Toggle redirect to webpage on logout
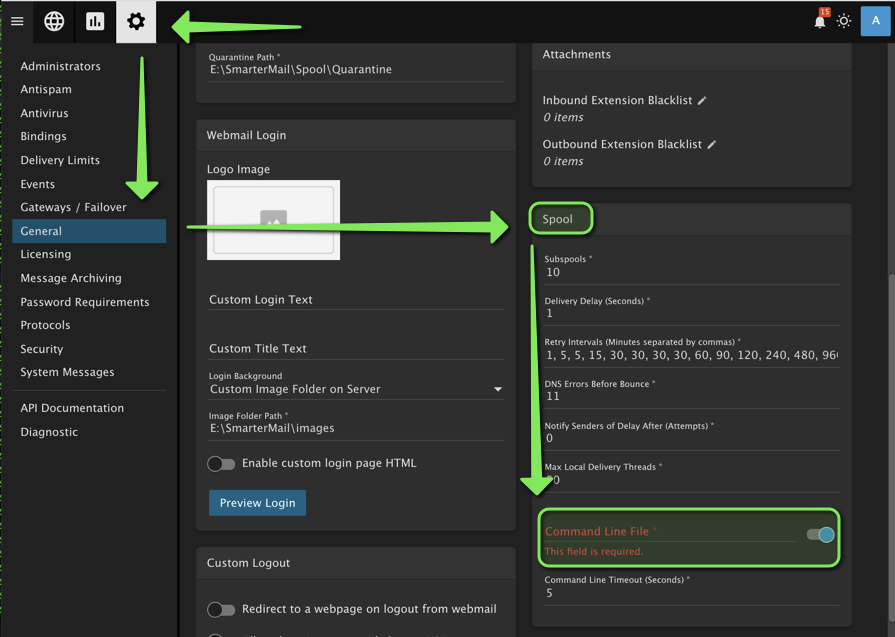The width and height of the screenshot is (895, 637). [221, 609]
